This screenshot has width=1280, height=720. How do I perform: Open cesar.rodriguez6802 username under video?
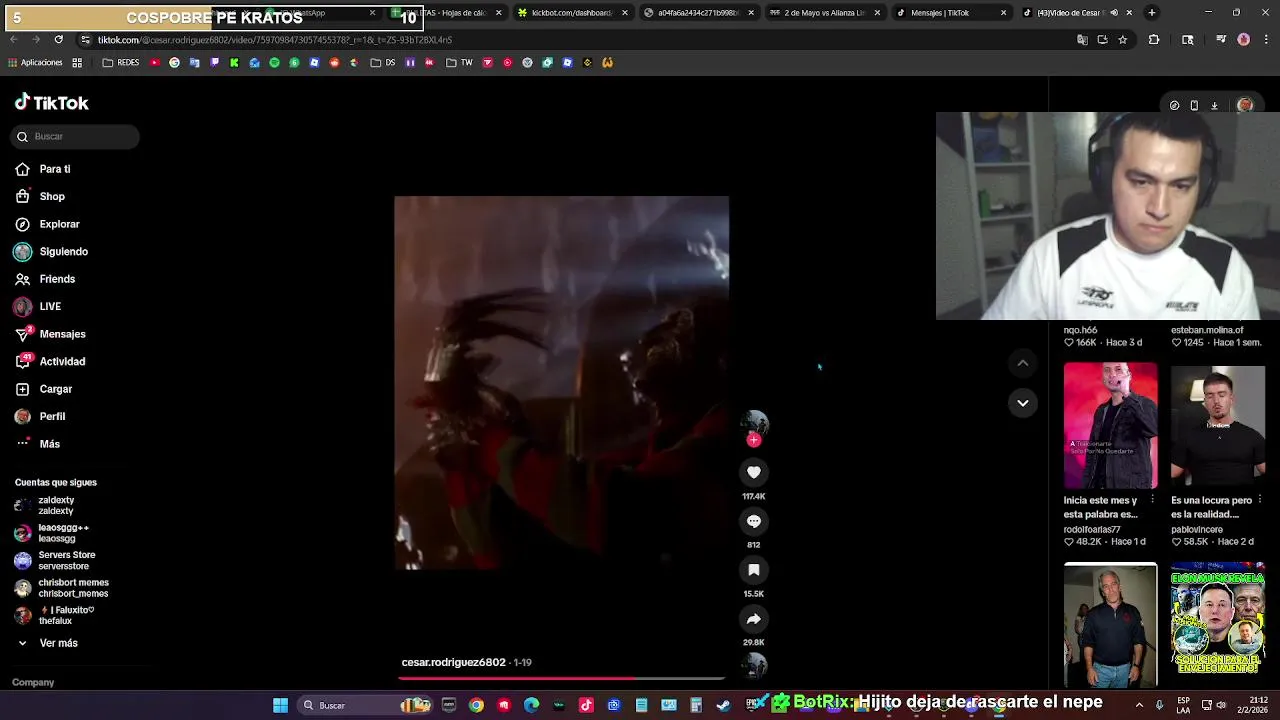point(453,662)
